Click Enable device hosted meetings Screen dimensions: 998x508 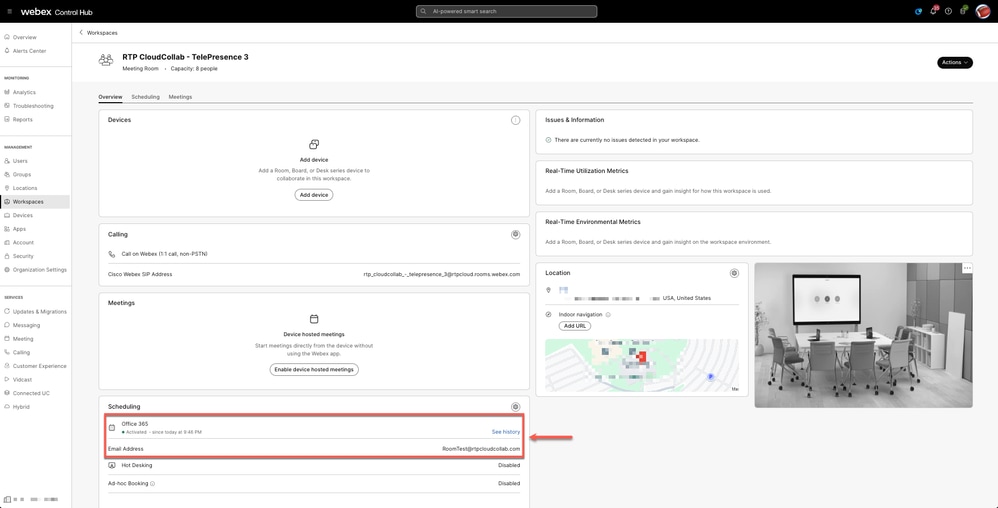(314, 369)
